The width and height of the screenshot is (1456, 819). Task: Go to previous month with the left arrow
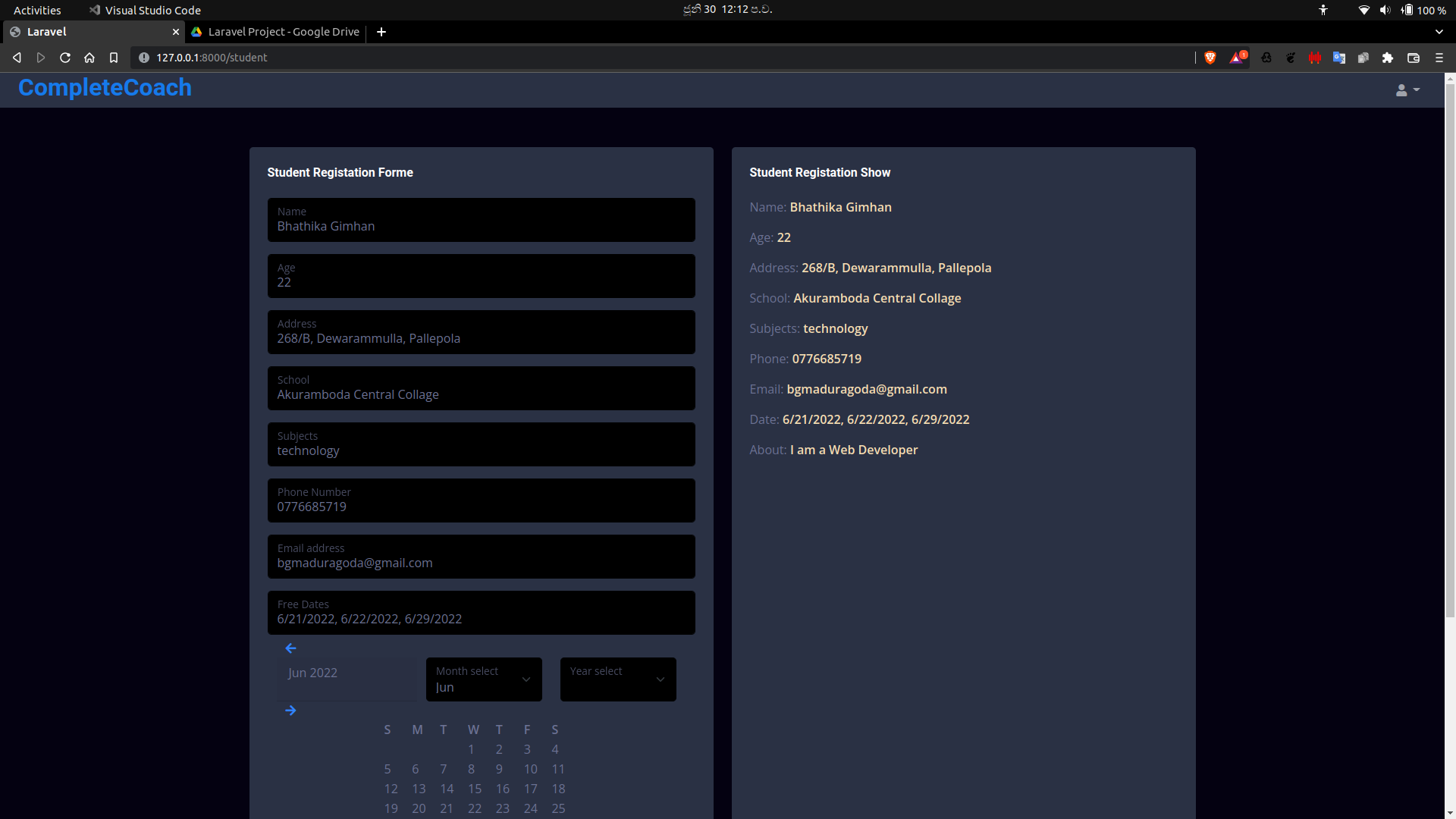coord(291,648)
